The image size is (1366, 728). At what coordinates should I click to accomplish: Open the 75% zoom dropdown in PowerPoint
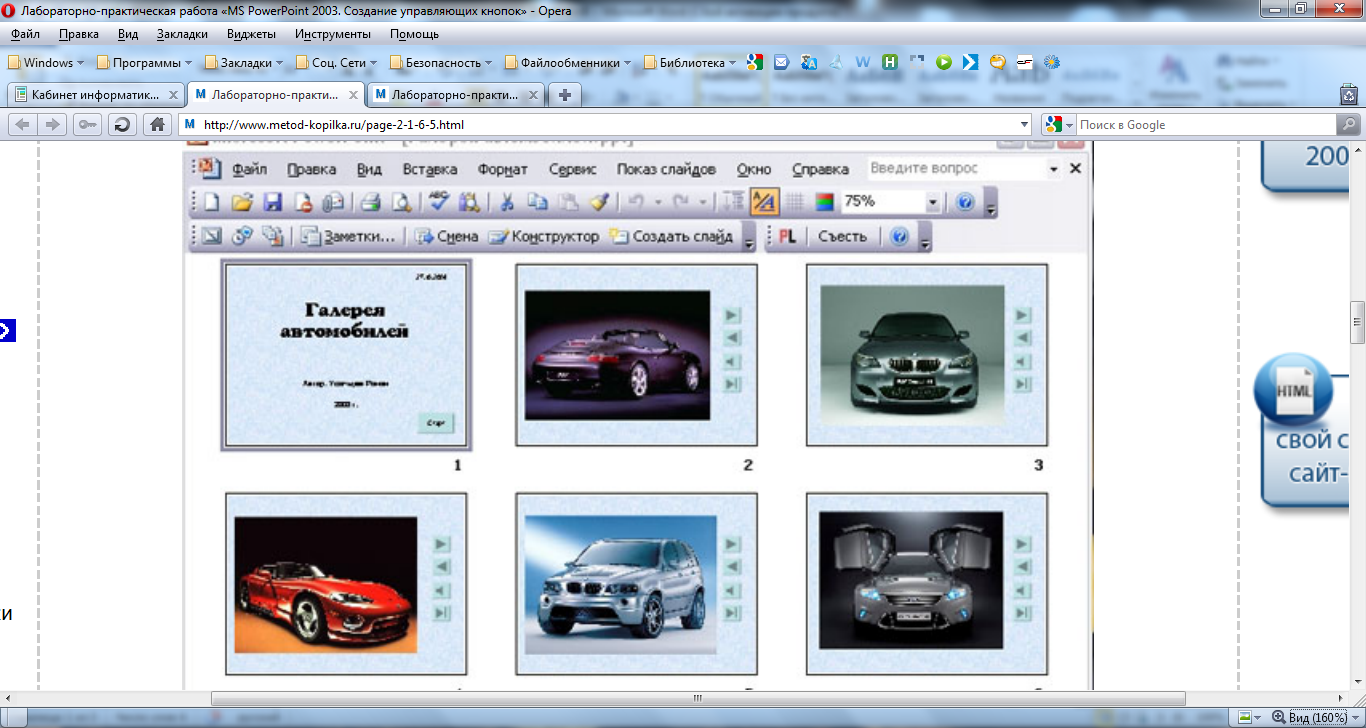click(932, 202)
